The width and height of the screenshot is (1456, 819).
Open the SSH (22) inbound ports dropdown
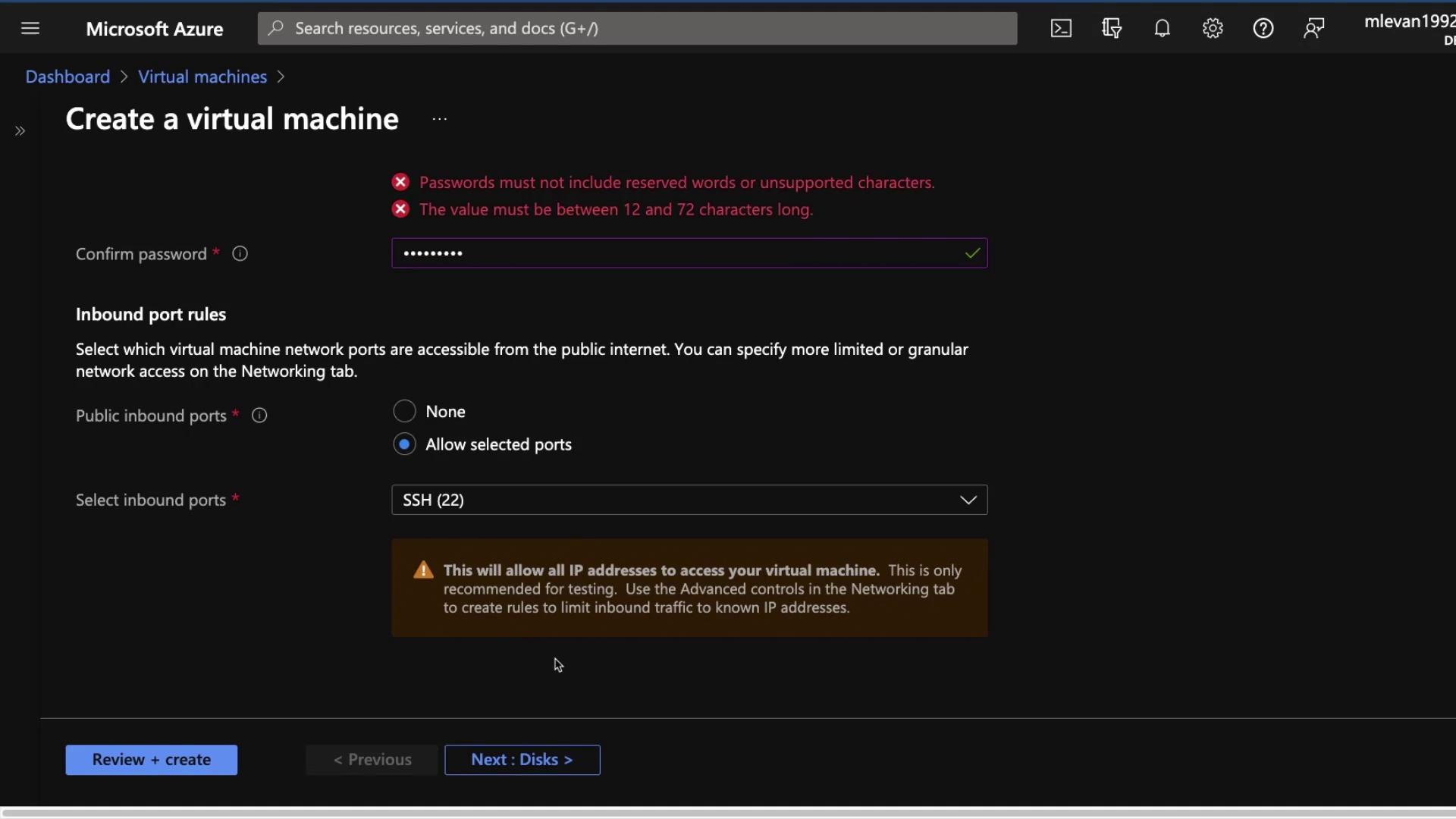pyautogui.click(x=689, y=500)
